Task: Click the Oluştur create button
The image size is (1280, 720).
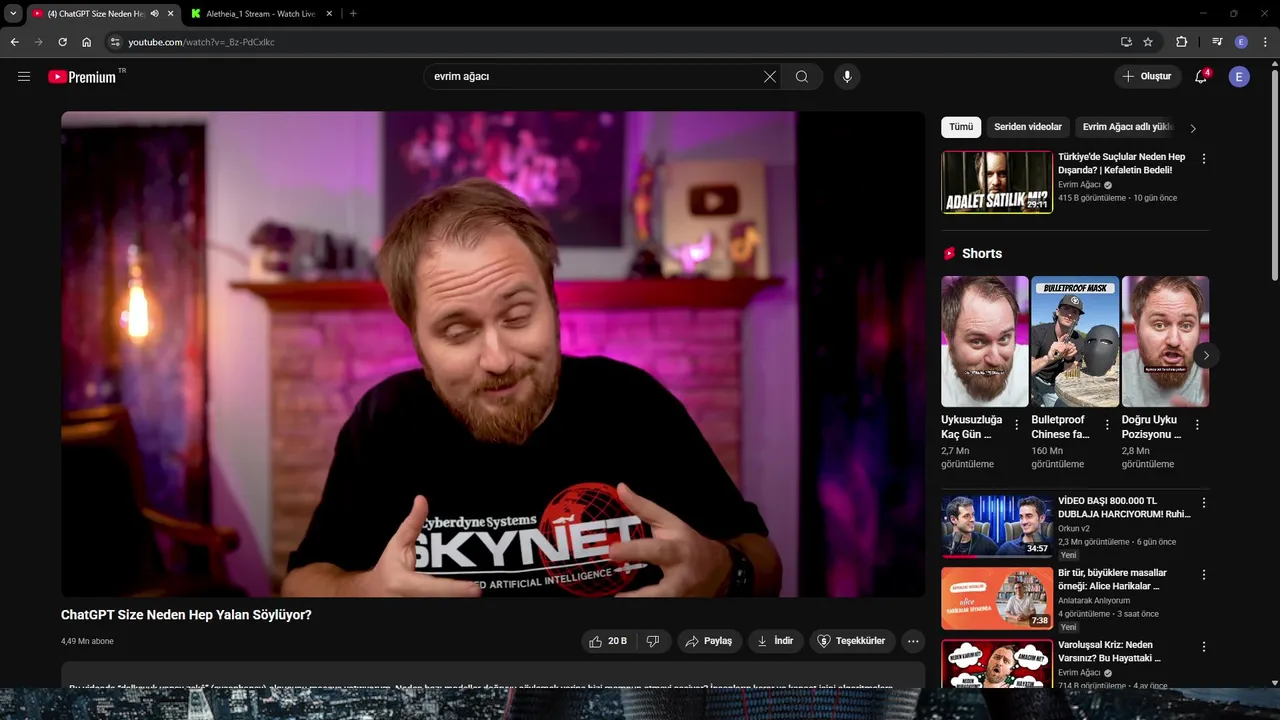Action: (1146, 76)
